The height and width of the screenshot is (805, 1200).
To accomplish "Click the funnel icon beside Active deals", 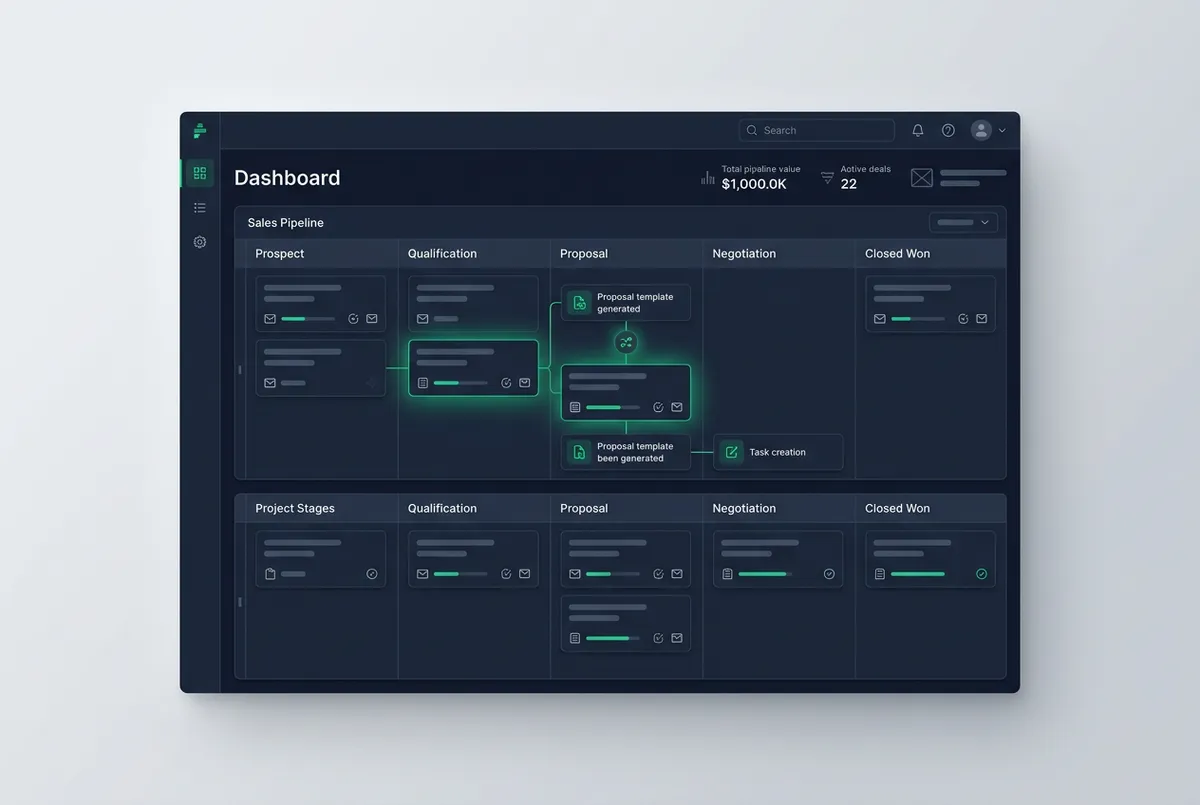I will coord(827,178).
